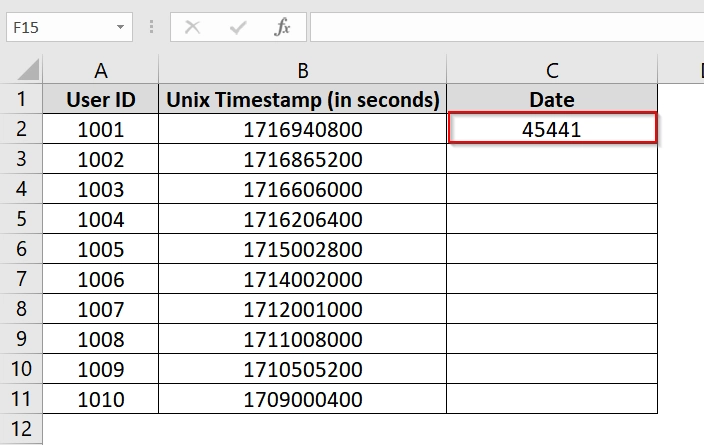Select row 8 header

[x=21, y=309]
